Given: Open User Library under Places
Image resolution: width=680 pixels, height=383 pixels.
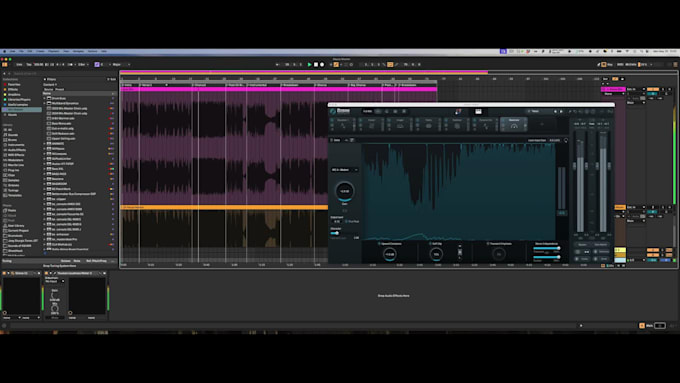Looking at the screenshot, I should pyautogui.click(x=16, y=226).
